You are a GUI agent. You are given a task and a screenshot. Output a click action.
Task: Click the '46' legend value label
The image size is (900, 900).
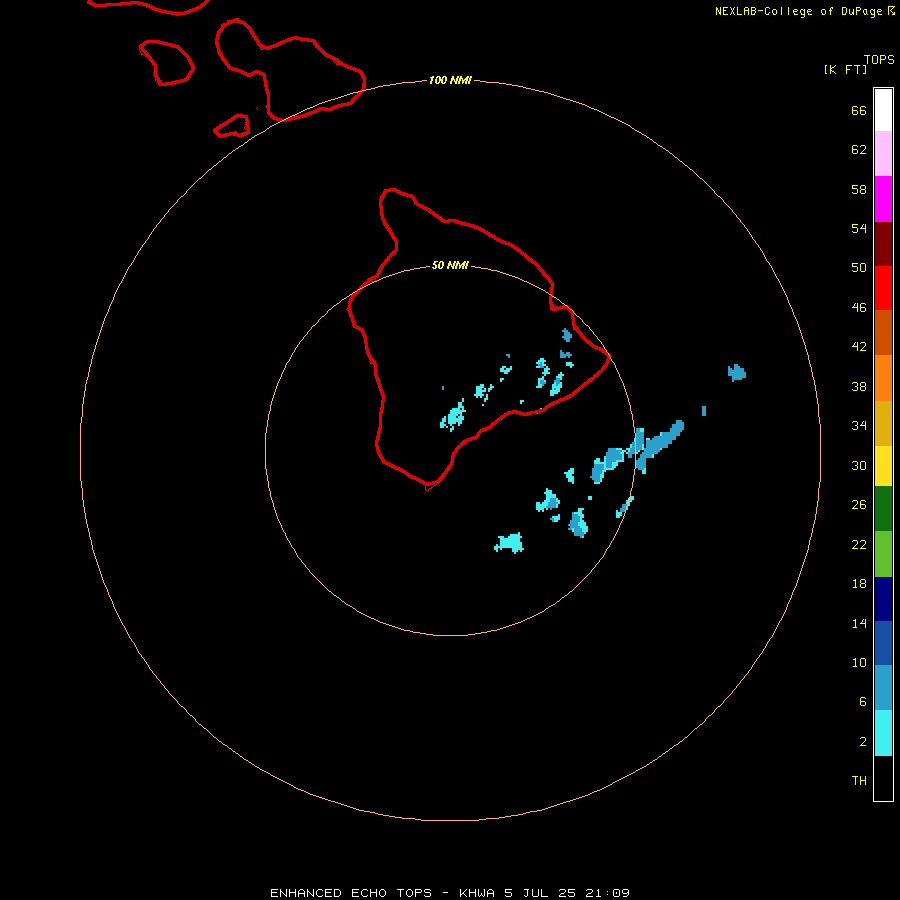(859, 307)
